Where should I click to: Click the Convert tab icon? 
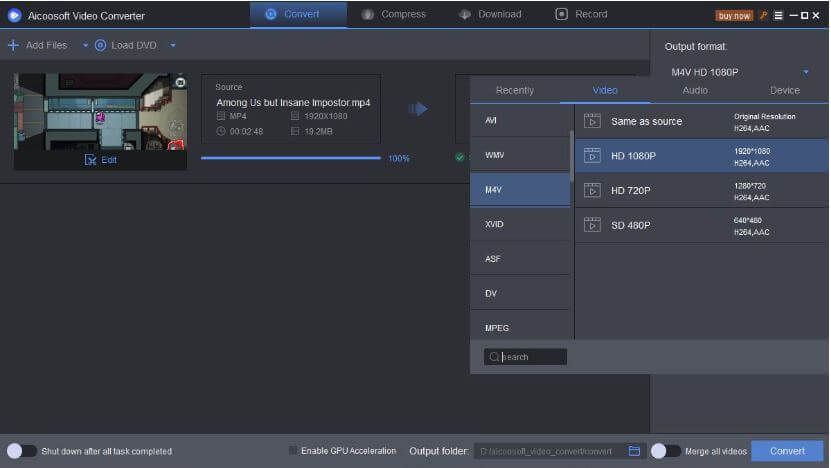tap(271, 14)
